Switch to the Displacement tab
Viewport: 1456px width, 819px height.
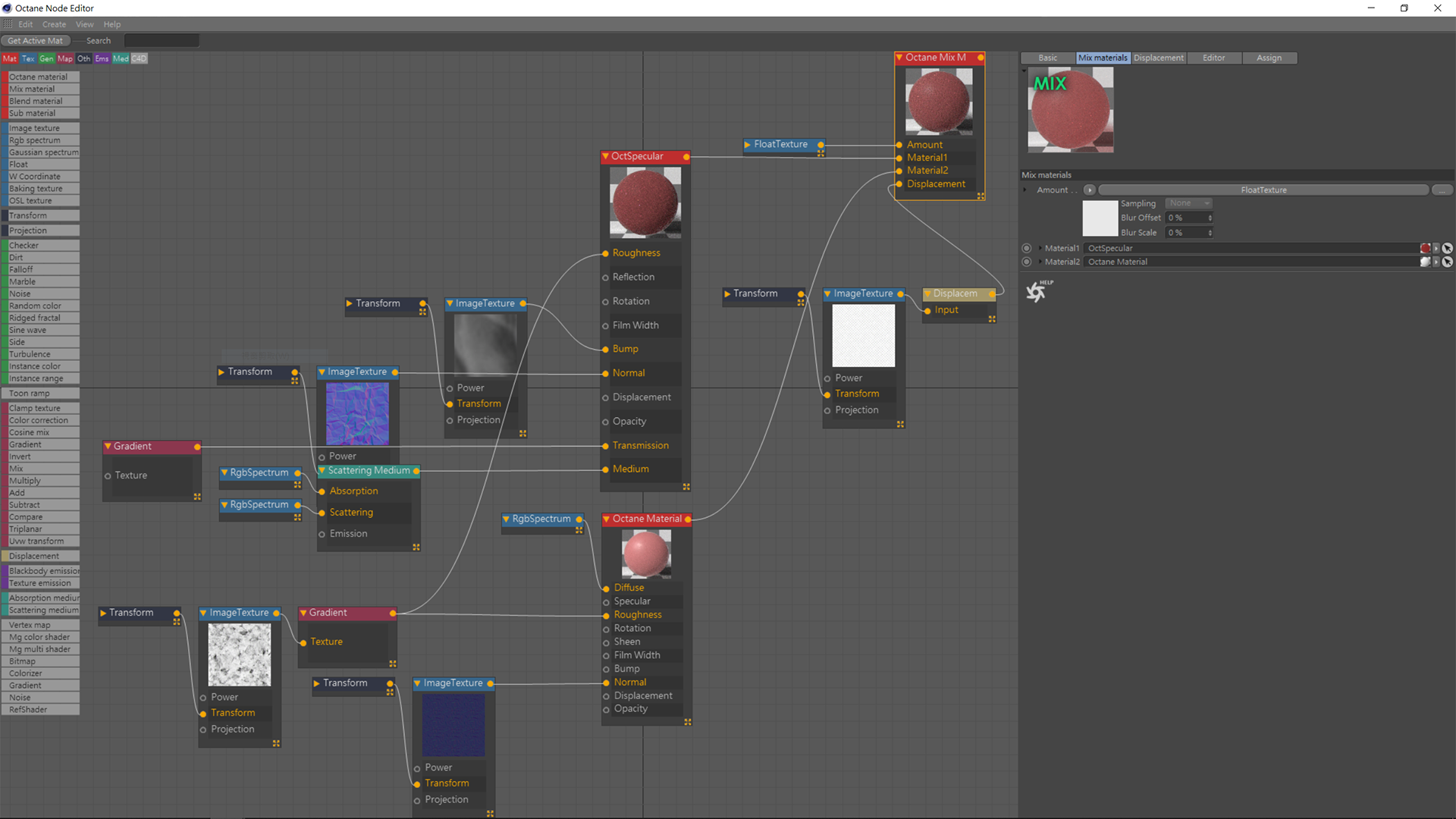coord(1159,58)
